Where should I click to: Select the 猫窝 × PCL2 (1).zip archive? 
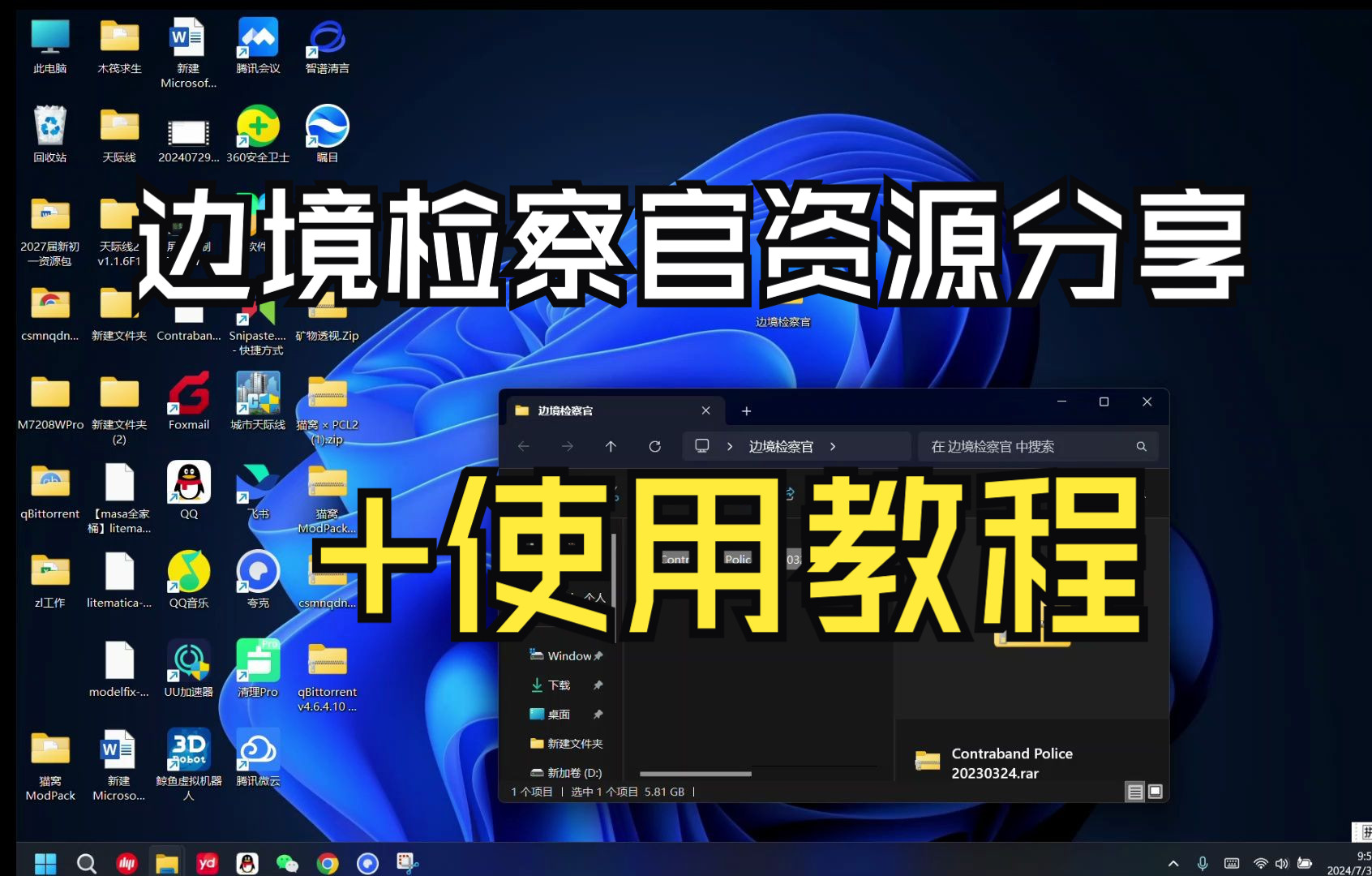[x=327, y=410]
